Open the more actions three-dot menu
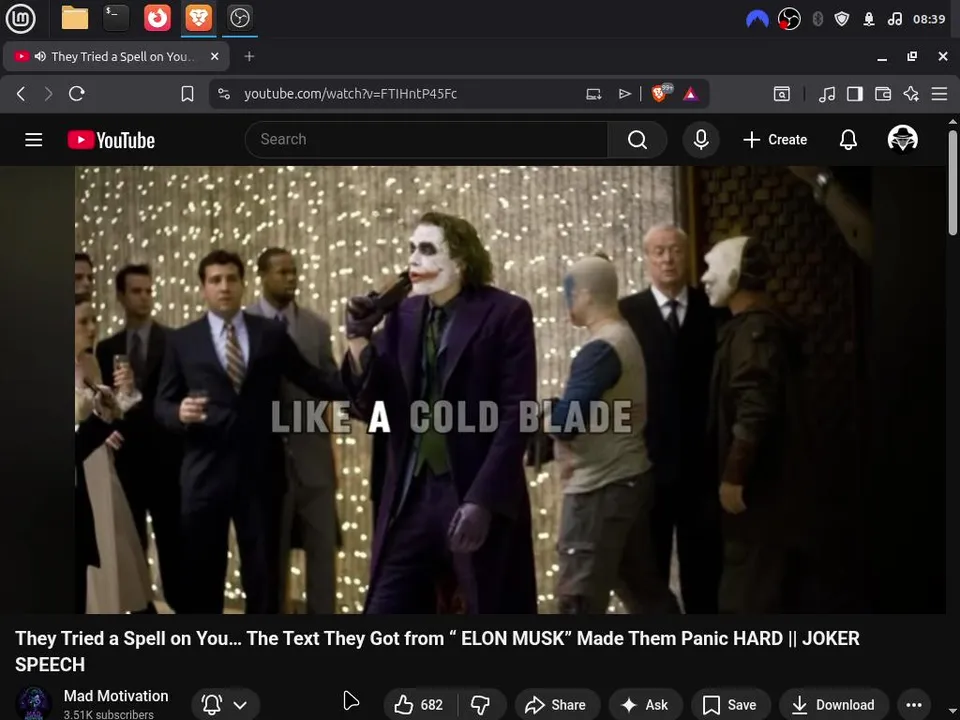This screenshot has height=720, width=960. tap(913, 705)
